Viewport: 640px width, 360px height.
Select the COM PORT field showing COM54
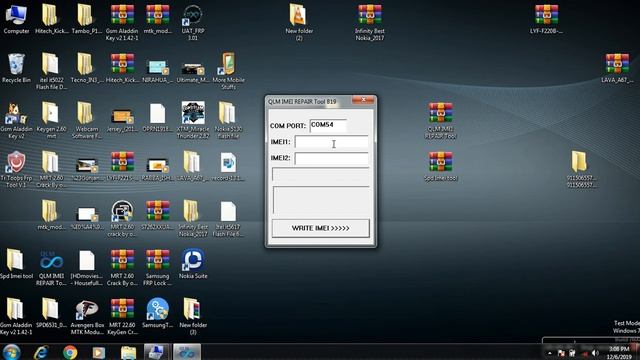tap(328, 125)
